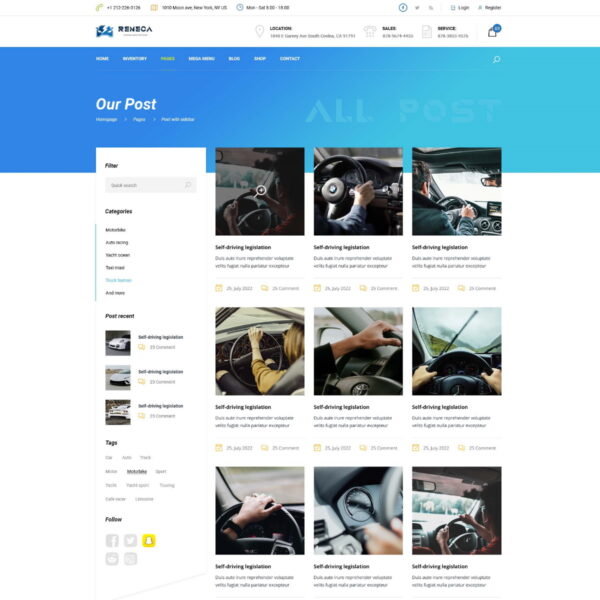Click the Limosine tag
This screenshot has width=600, height=600.
coord(144,498)
